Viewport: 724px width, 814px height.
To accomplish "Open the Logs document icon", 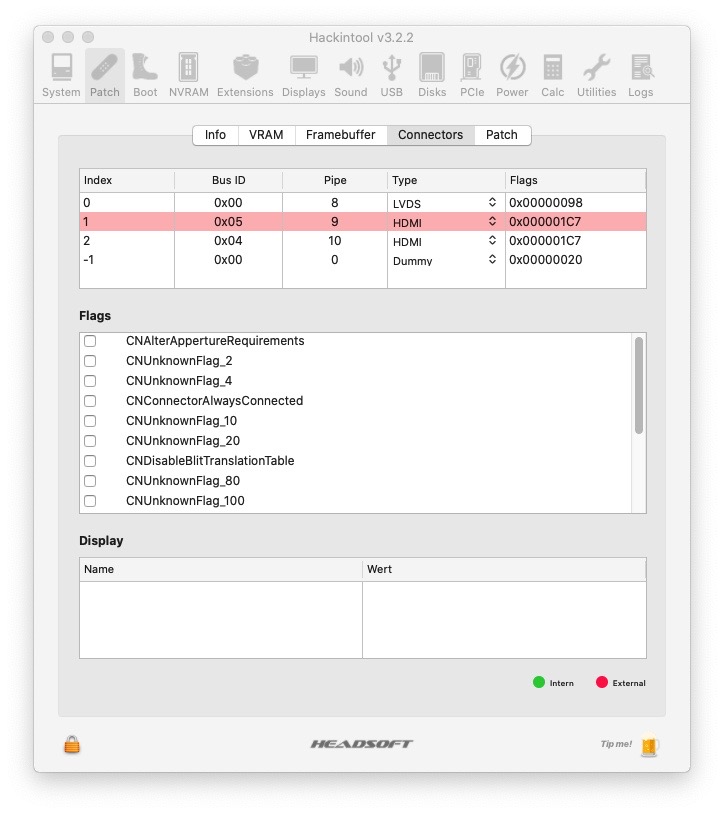I will click(641, 67).
